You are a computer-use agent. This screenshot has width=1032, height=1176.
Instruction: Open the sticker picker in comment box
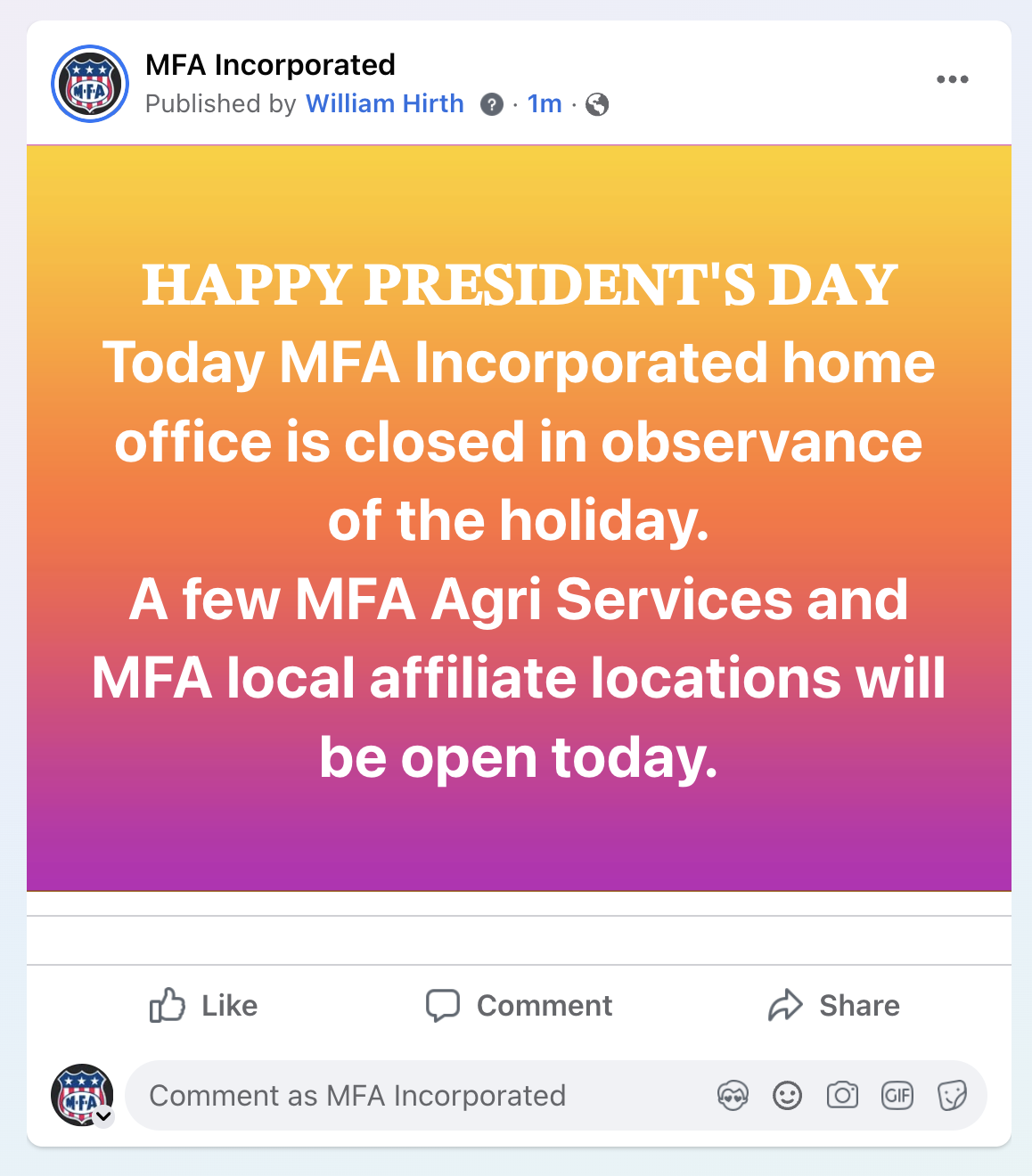tap(952, 1095)
